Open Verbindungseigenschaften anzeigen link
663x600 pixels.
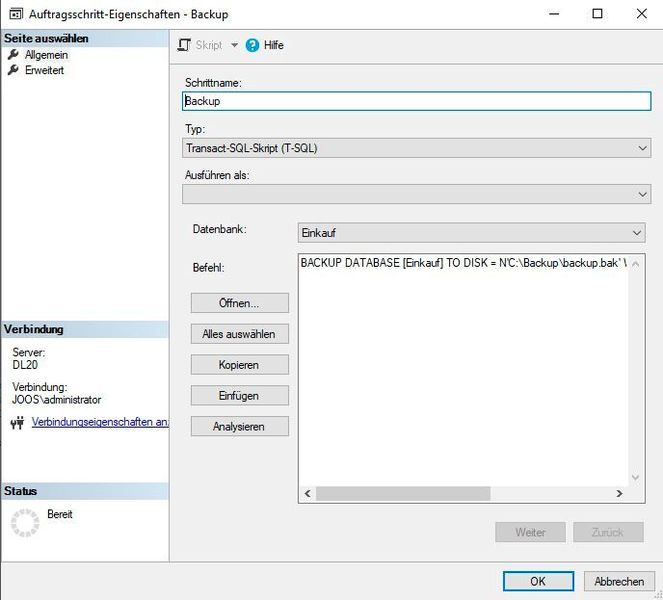100,422
